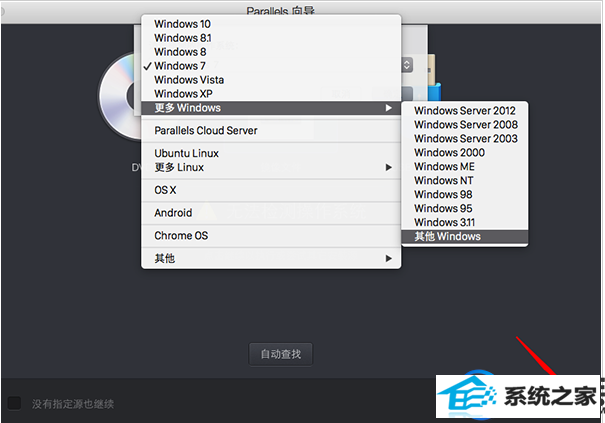Image resolution: width=605 pixels, height=423 pixels.
Task: Select OS X in the menu
Action: click(271, 190)
